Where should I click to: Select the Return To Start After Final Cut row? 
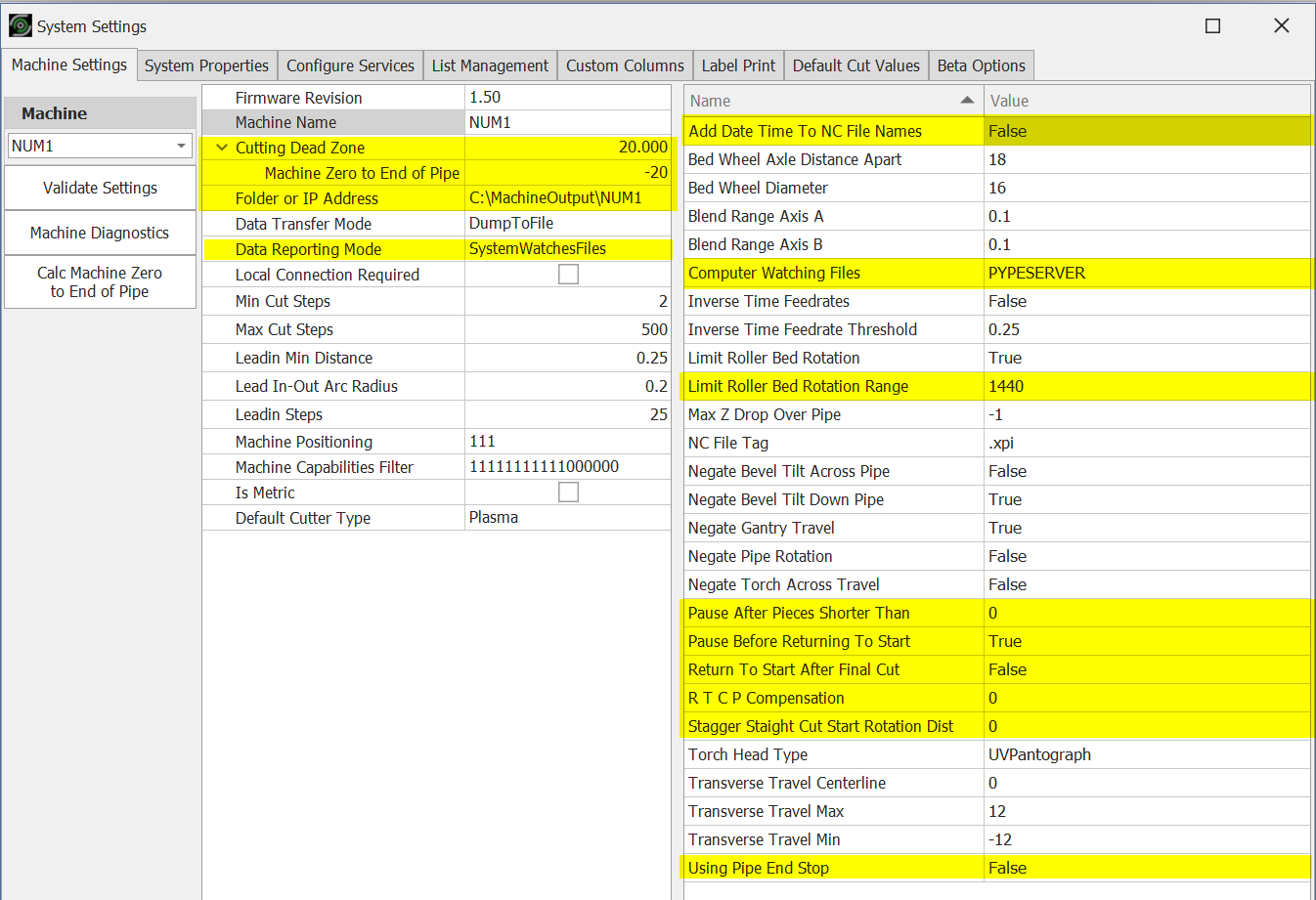(997, 669)
